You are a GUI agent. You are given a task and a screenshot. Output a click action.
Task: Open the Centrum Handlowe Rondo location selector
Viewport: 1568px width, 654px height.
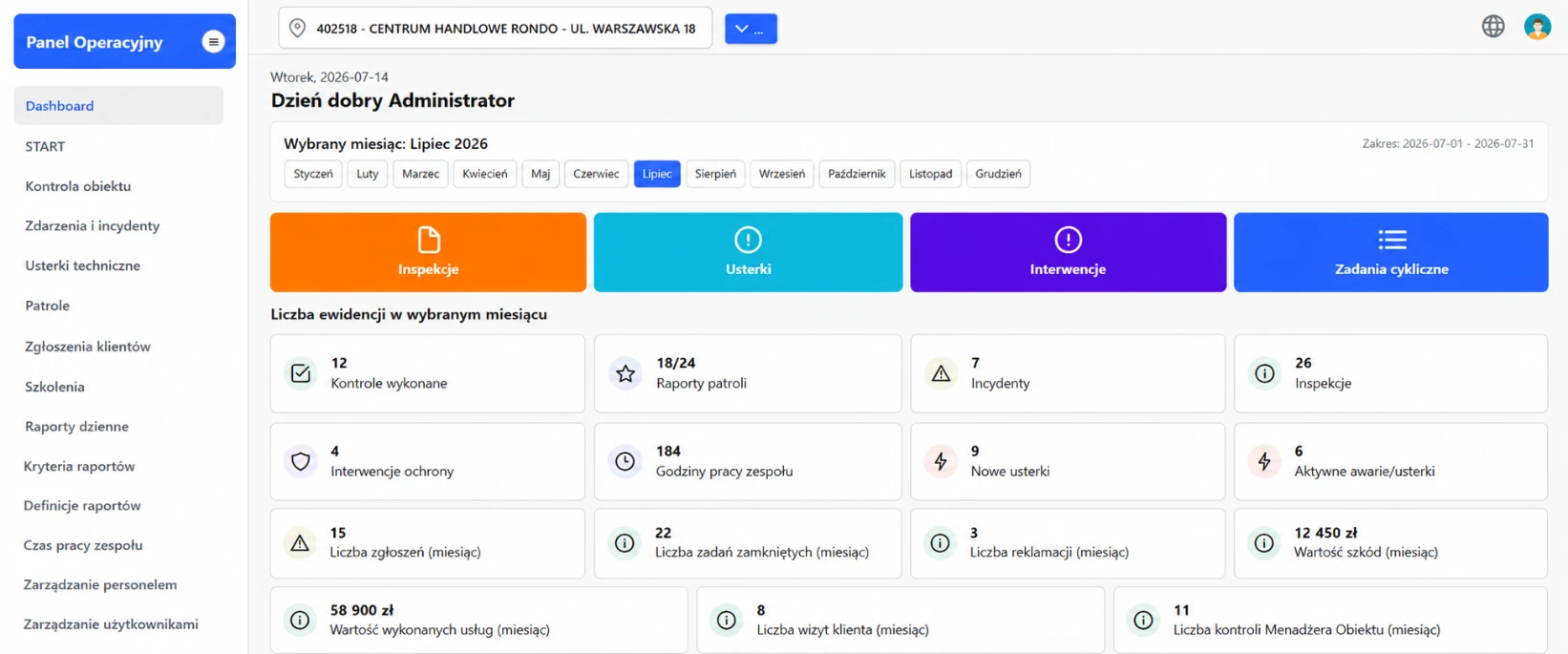495,29
